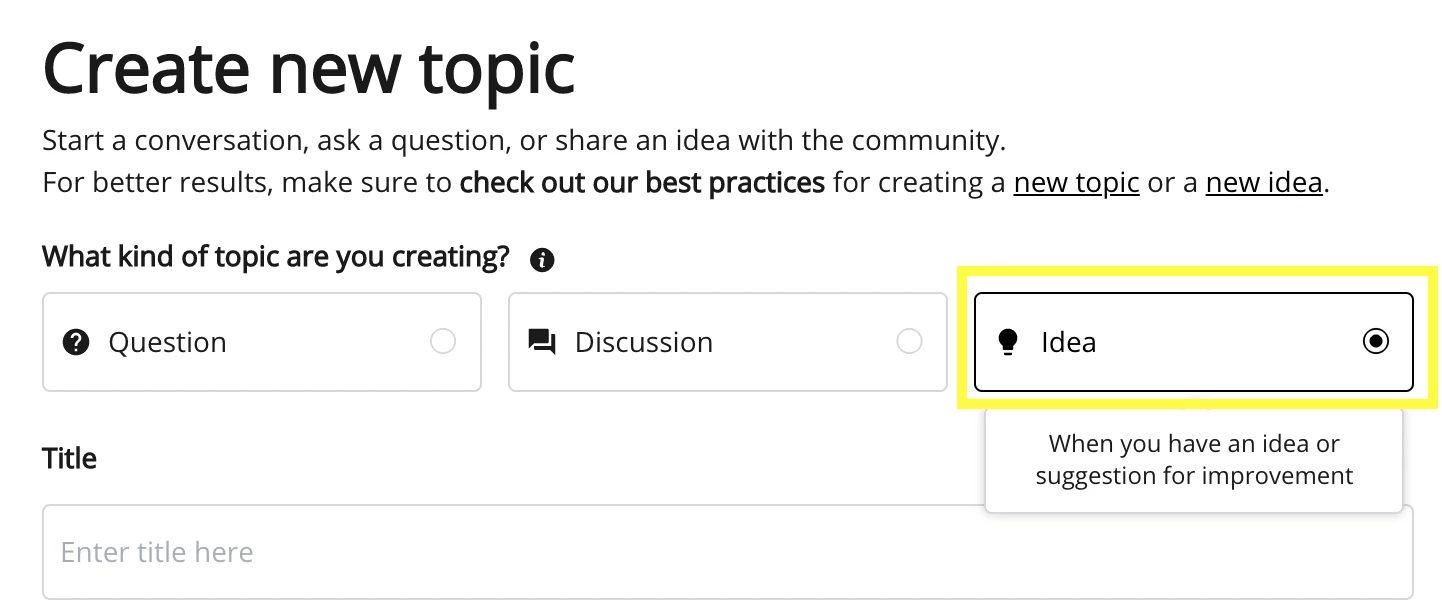Click the idea suggestion tooltip popup
Viewport: 1442px width, 610px height.
1194,460
